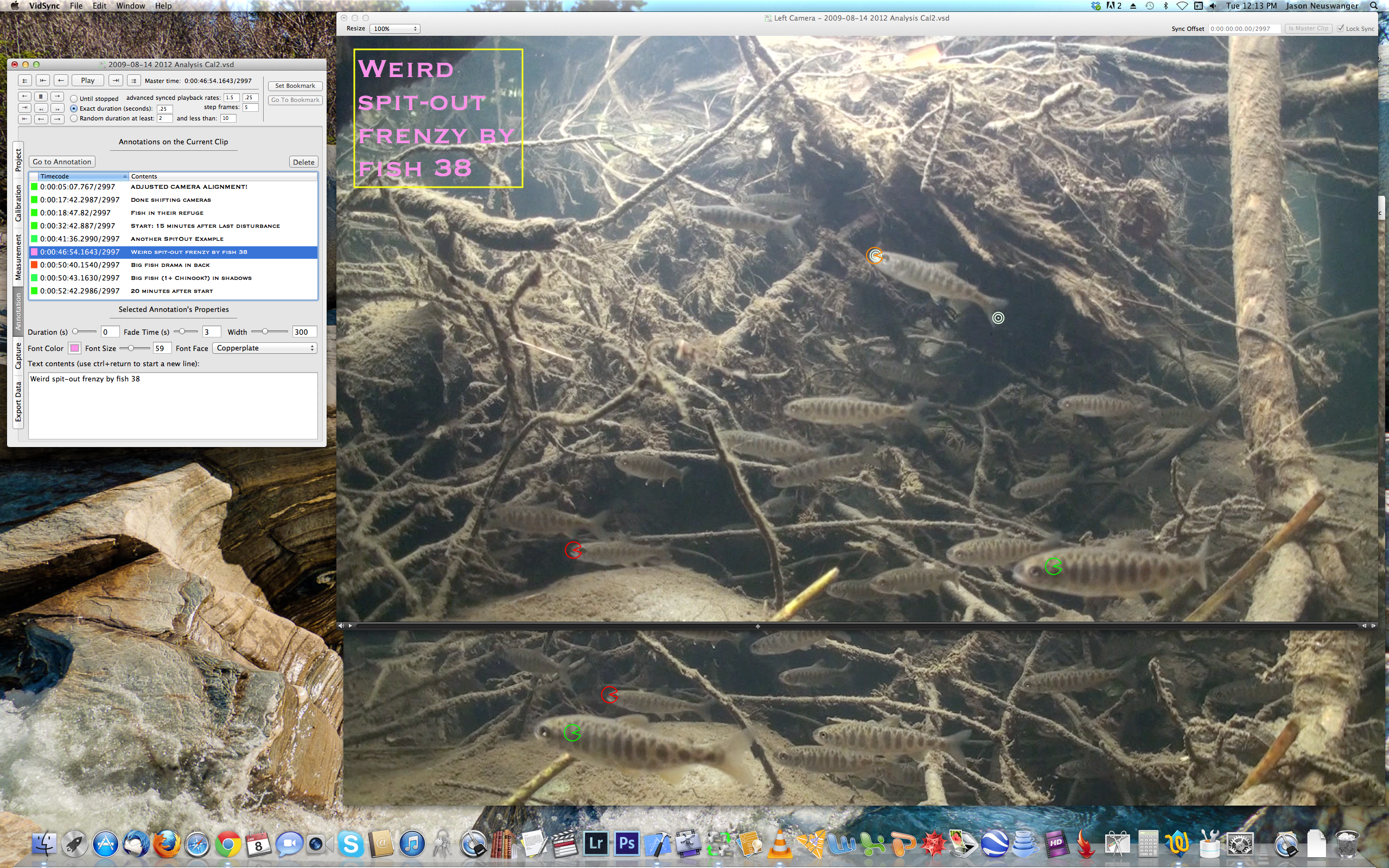The width and height of the screenshot is (1389, 868).
Task: Open the Window menu
Action: [x=130, y=6]
